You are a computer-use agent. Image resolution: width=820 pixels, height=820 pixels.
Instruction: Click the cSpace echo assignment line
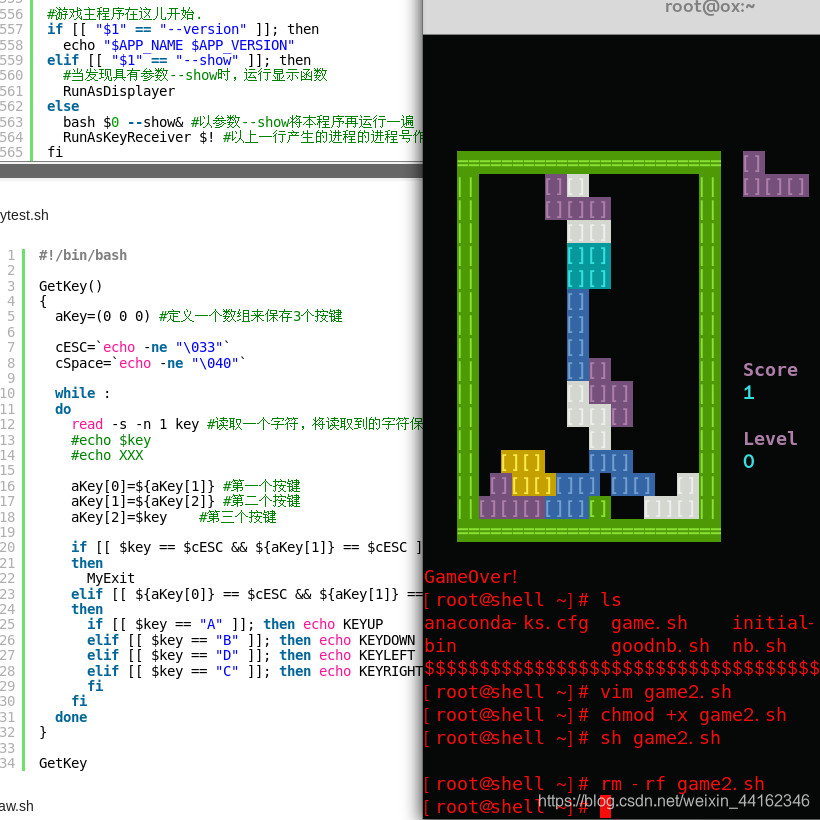tap(150, 363)
